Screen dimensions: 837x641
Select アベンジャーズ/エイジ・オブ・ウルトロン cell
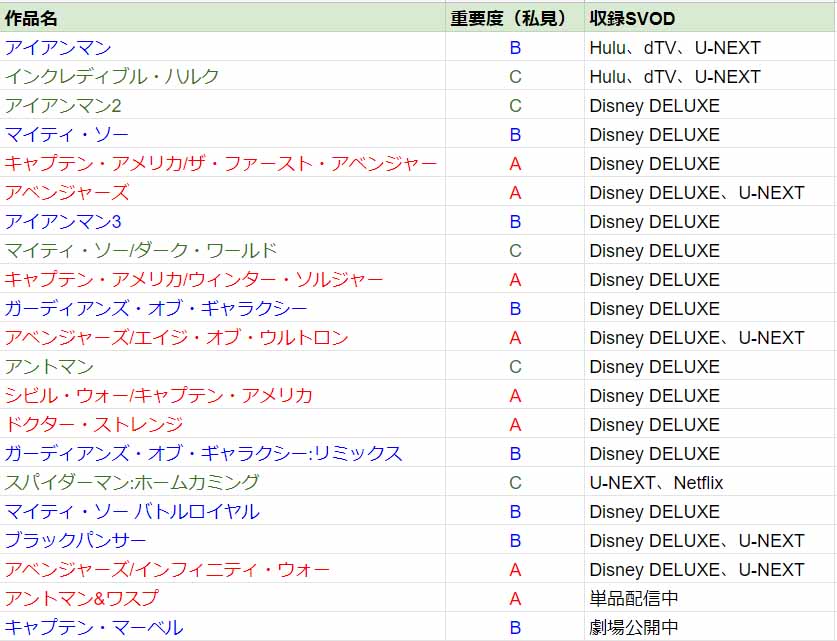coord(223,337)
